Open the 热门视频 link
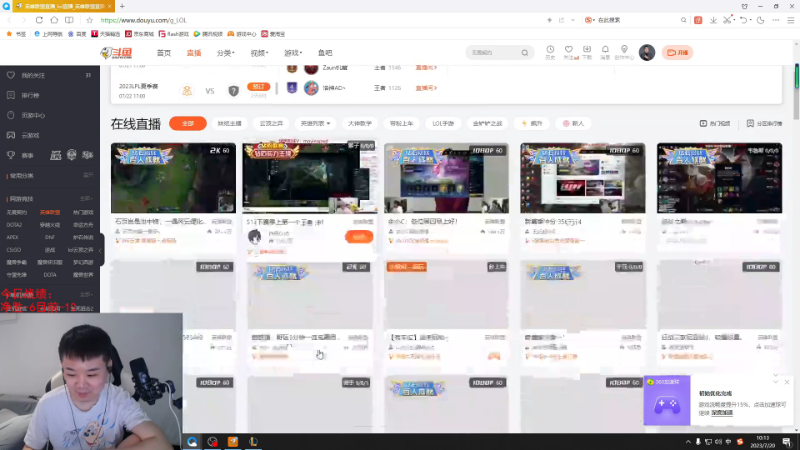This screenshot has height=450, width=800. (715, 123)
